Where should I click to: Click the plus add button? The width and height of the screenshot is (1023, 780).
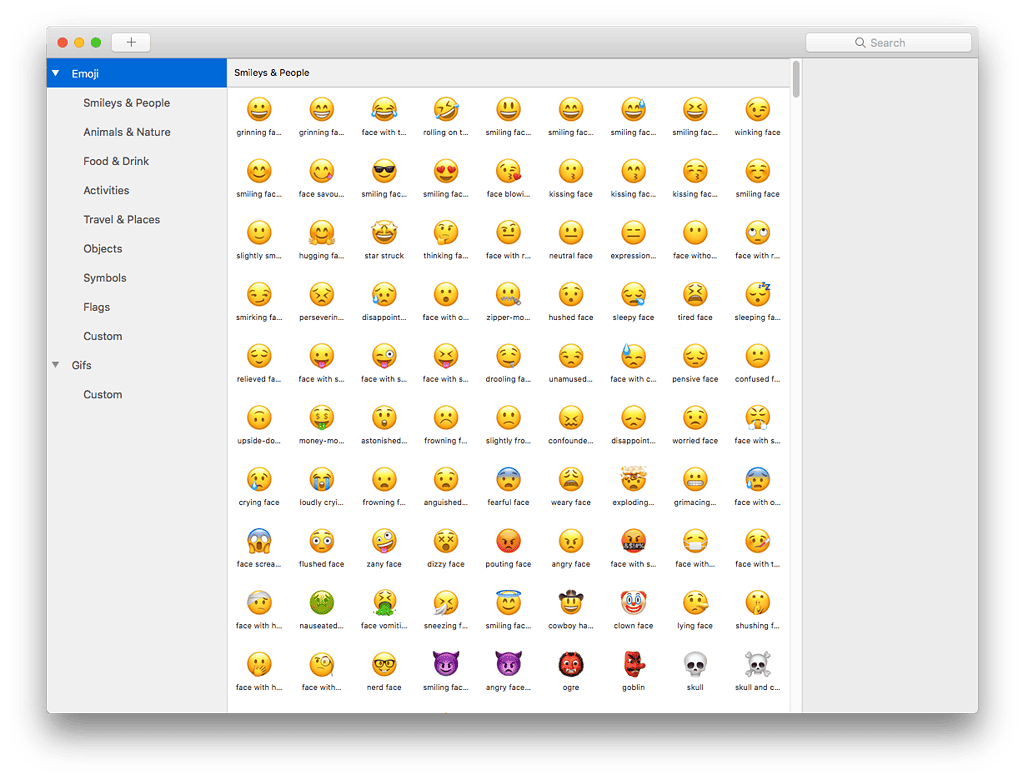tap(131, 42)
